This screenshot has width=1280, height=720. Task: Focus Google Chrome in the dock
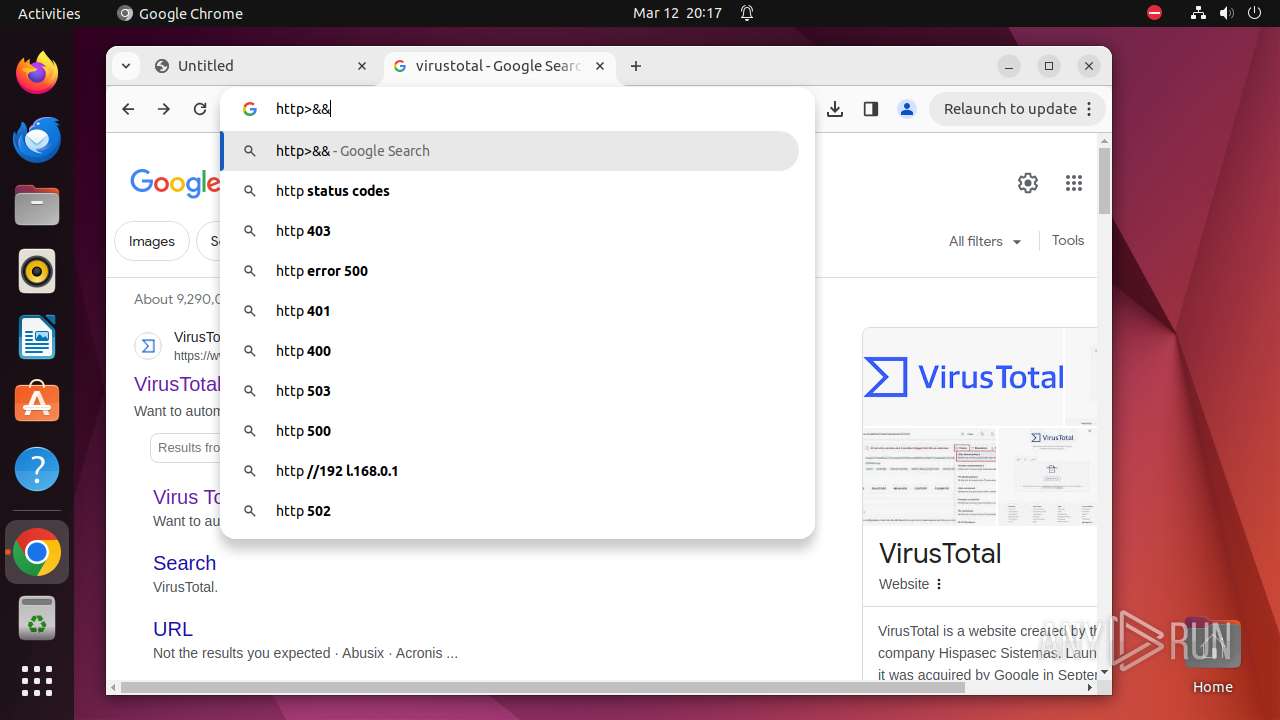point(37,552)
